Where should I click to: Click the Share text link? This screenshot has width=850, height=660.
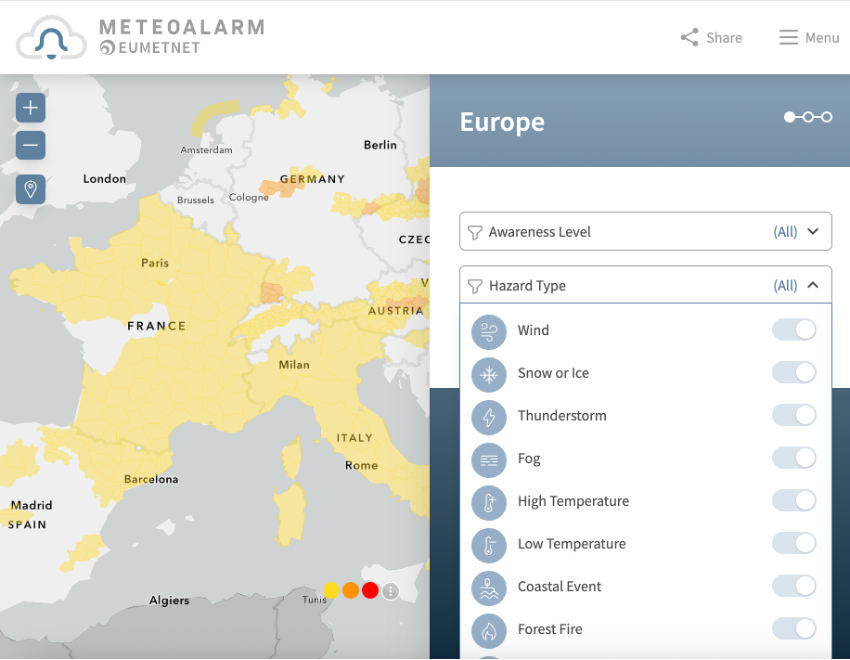coord(724,38)
